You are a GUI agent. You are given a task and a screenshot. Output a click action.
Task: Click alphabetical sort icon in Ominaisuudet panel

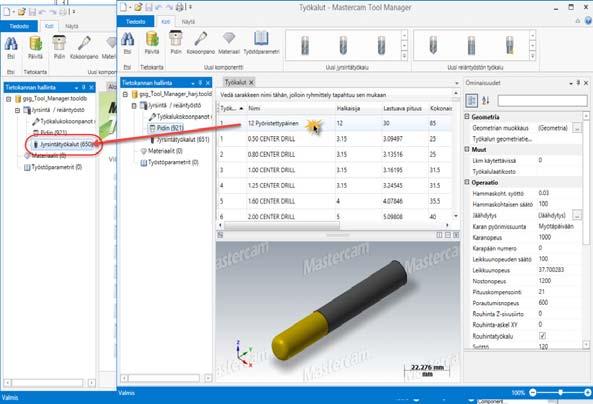point(486,101)
